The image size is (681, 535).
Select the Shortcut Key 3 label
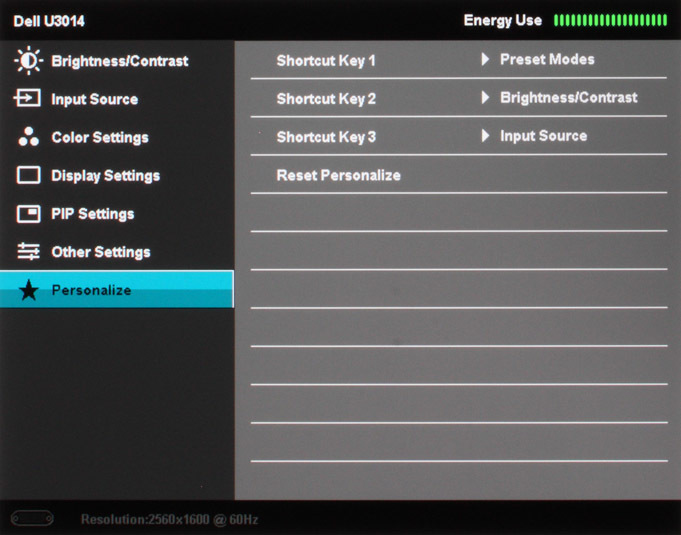click(326, 137)
